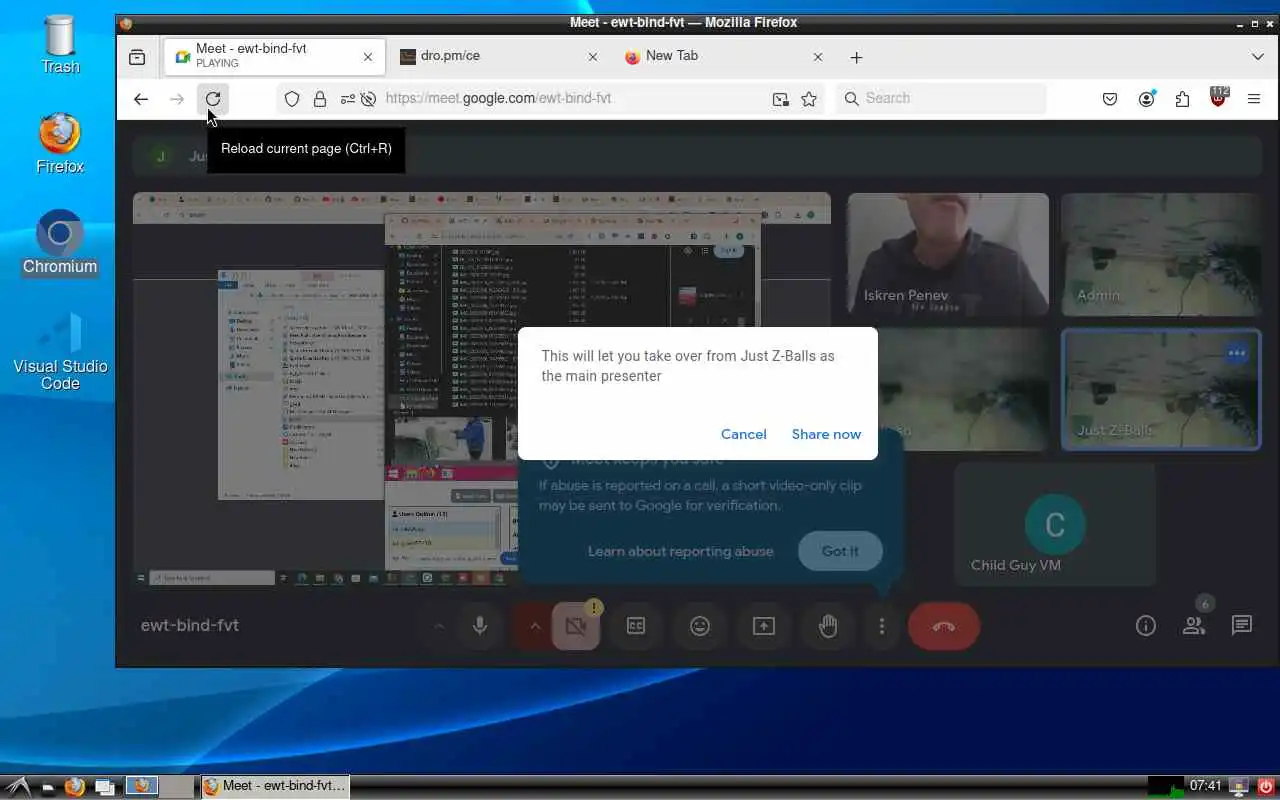Open site permissions icon in address bar
1280x800 pixels.
[x=347, y=98]
